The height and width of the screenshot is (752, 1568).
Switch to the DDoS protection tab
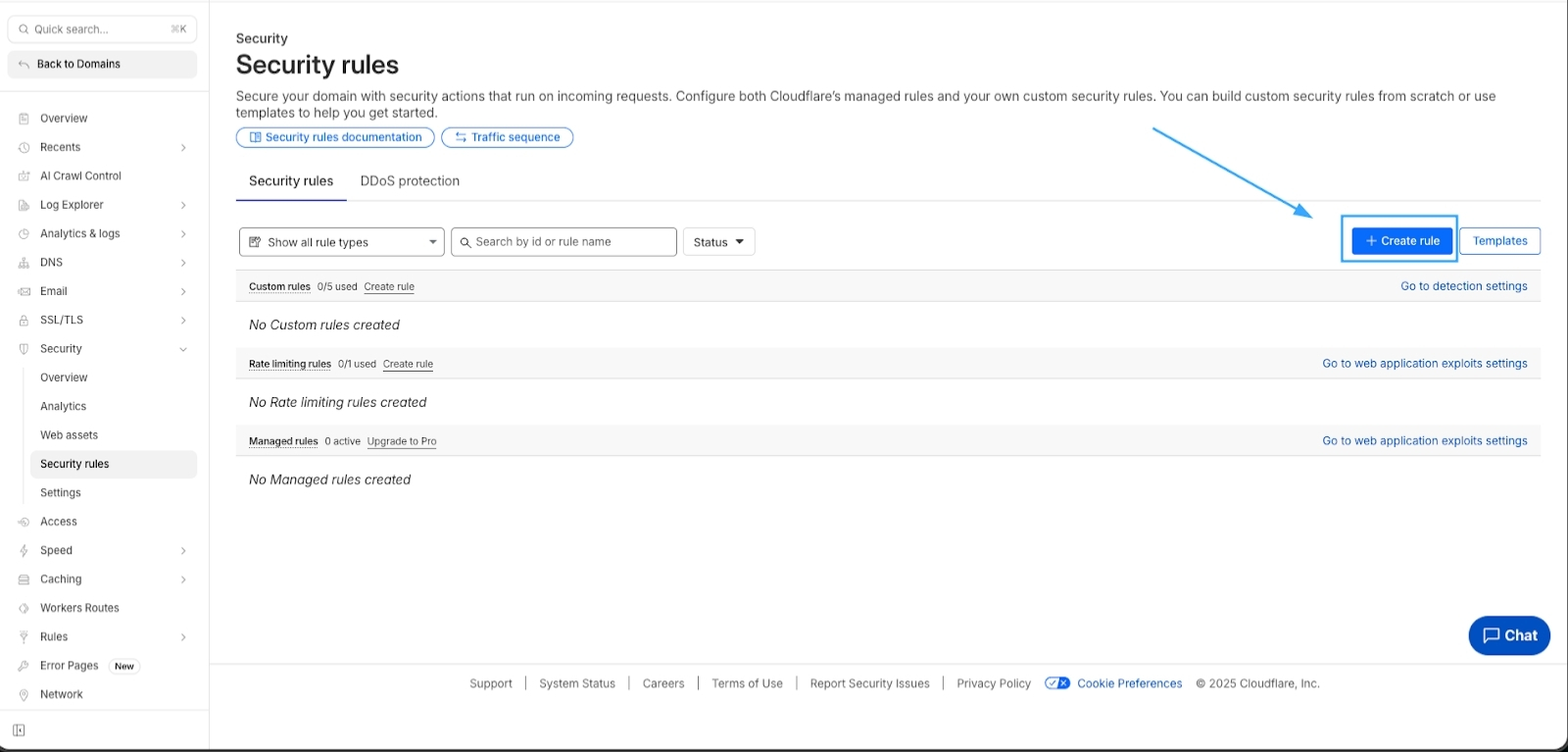tap(410, 181)
